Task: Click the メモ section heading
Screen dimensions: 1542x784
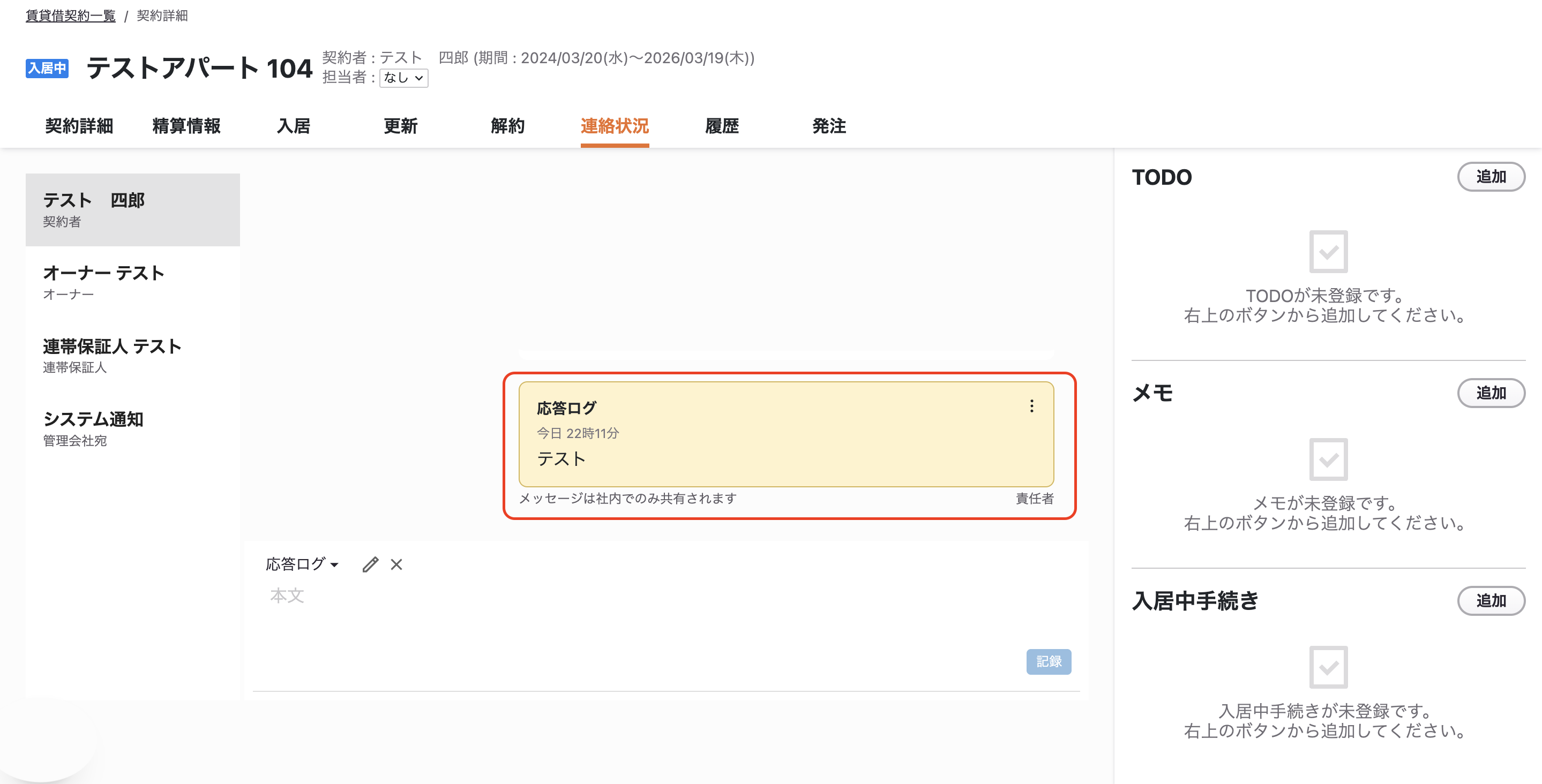Action: 1152,393
